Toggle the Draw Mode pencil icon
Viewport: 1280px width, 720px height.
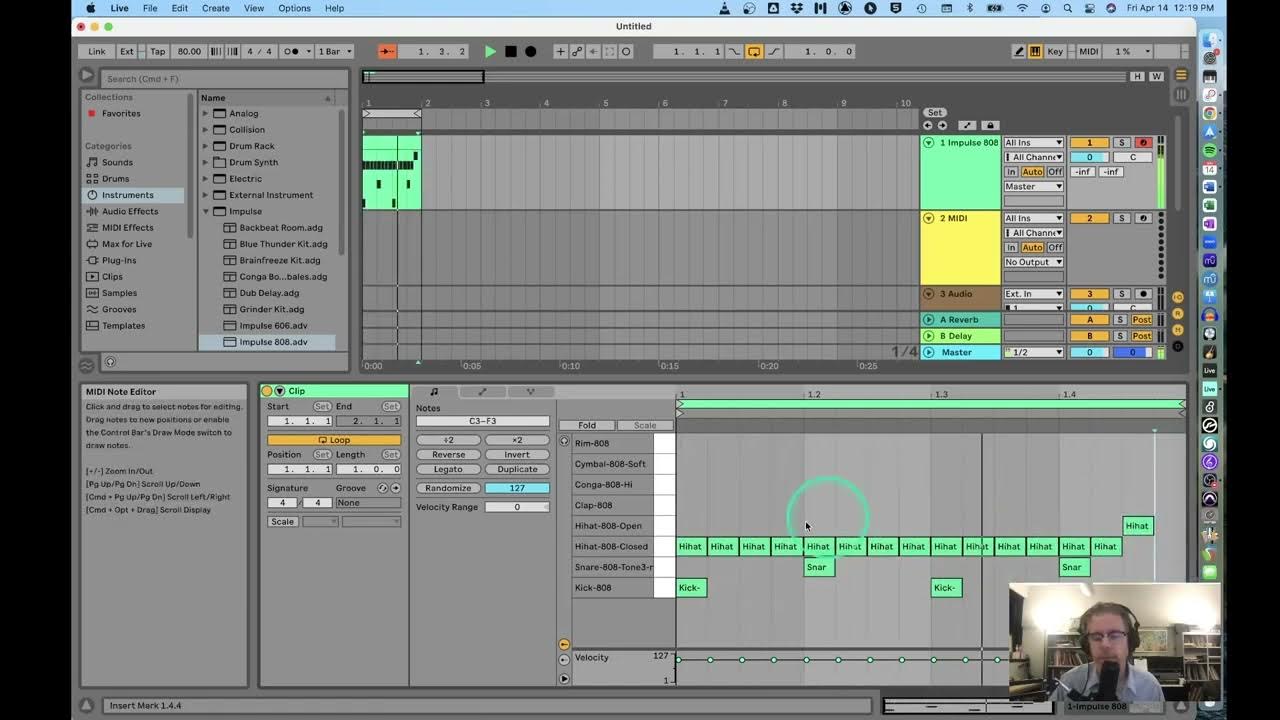click(x=1019, y=51)
